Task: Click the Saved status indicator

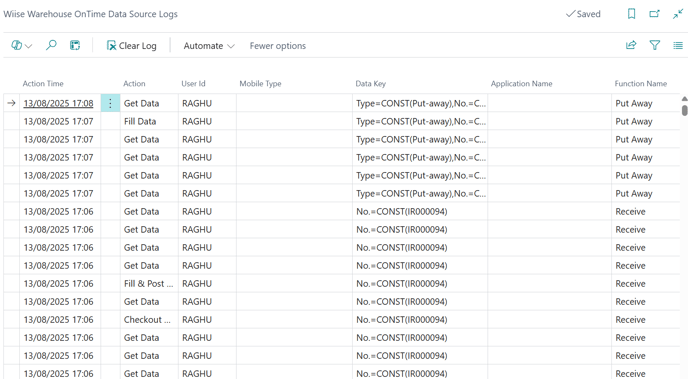Action: (x=583, y=14)
